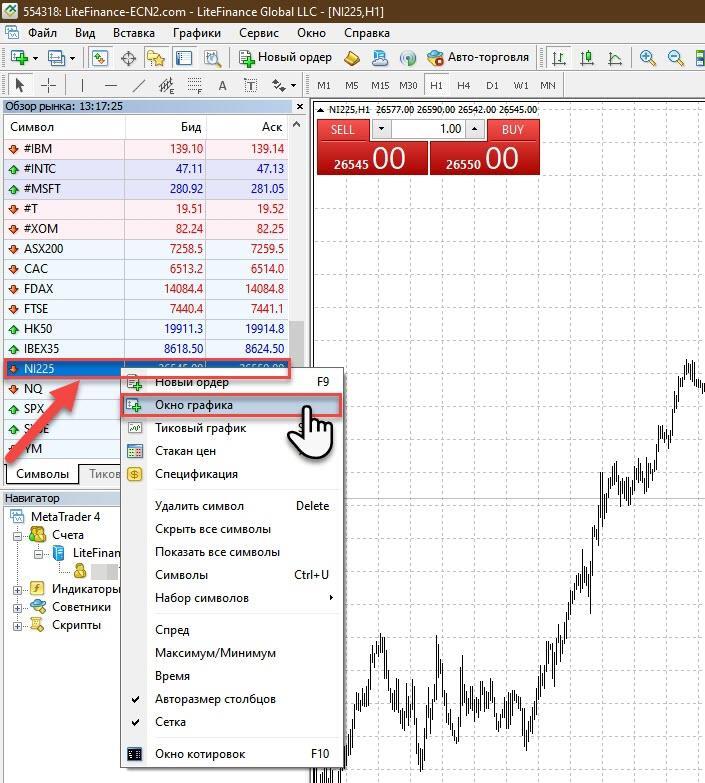Select the Equidistant Channel tool
The width and height of the screenshot is (705, 783).
point(166,85)
